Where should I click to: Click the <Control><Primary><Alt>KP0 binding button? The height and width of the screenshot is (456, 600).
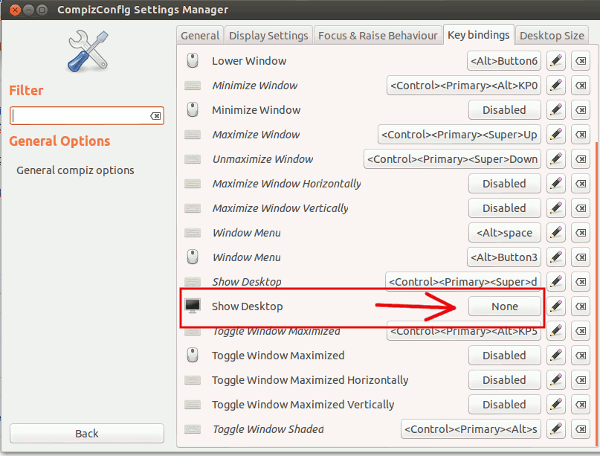click(464, 85)
